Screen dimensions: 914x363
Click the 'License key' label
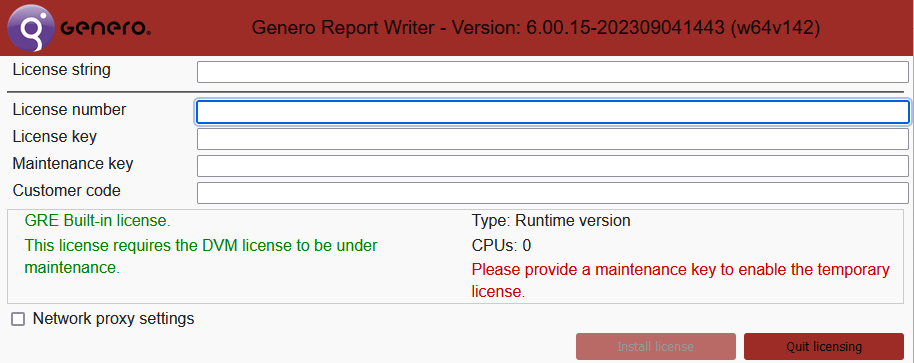pyautogui.click(x=55, y=136)
